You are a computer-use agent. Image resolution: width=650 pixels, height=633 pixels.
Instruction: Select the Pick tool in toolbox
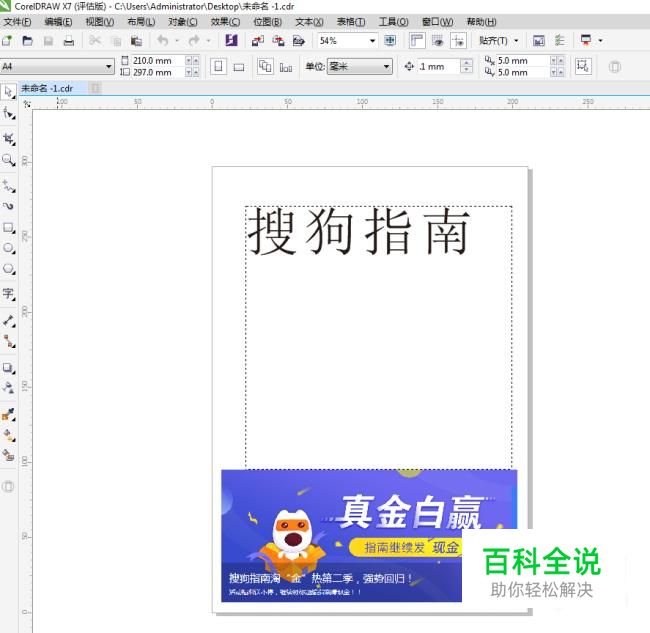point(8,92)
